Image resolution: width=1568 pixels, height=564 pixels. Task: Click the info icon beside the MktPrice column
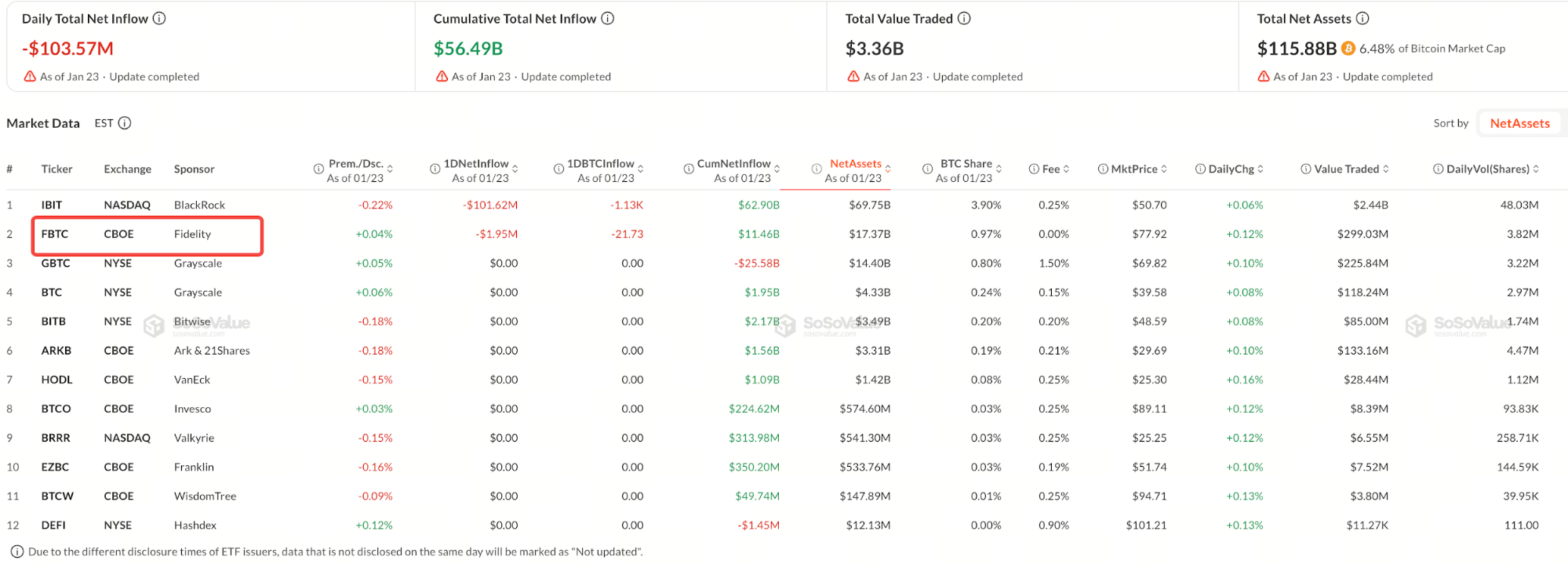tap(1103, 169)
